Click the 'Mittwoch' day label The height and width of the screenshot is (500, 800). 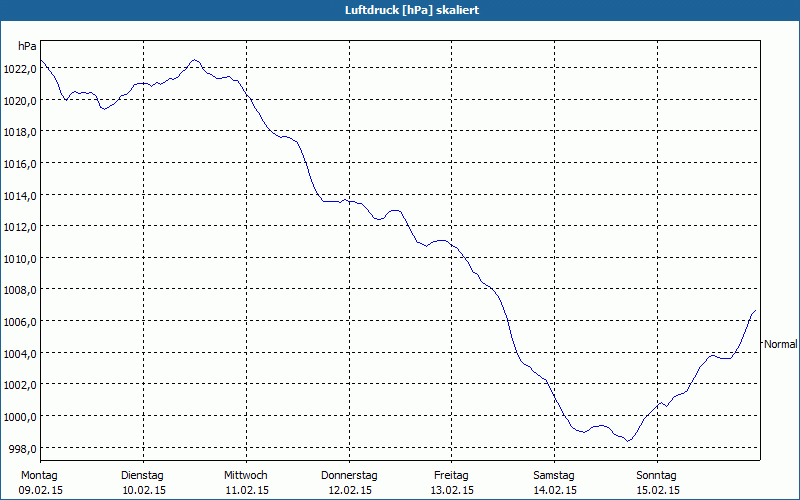[x=245, y=476]
